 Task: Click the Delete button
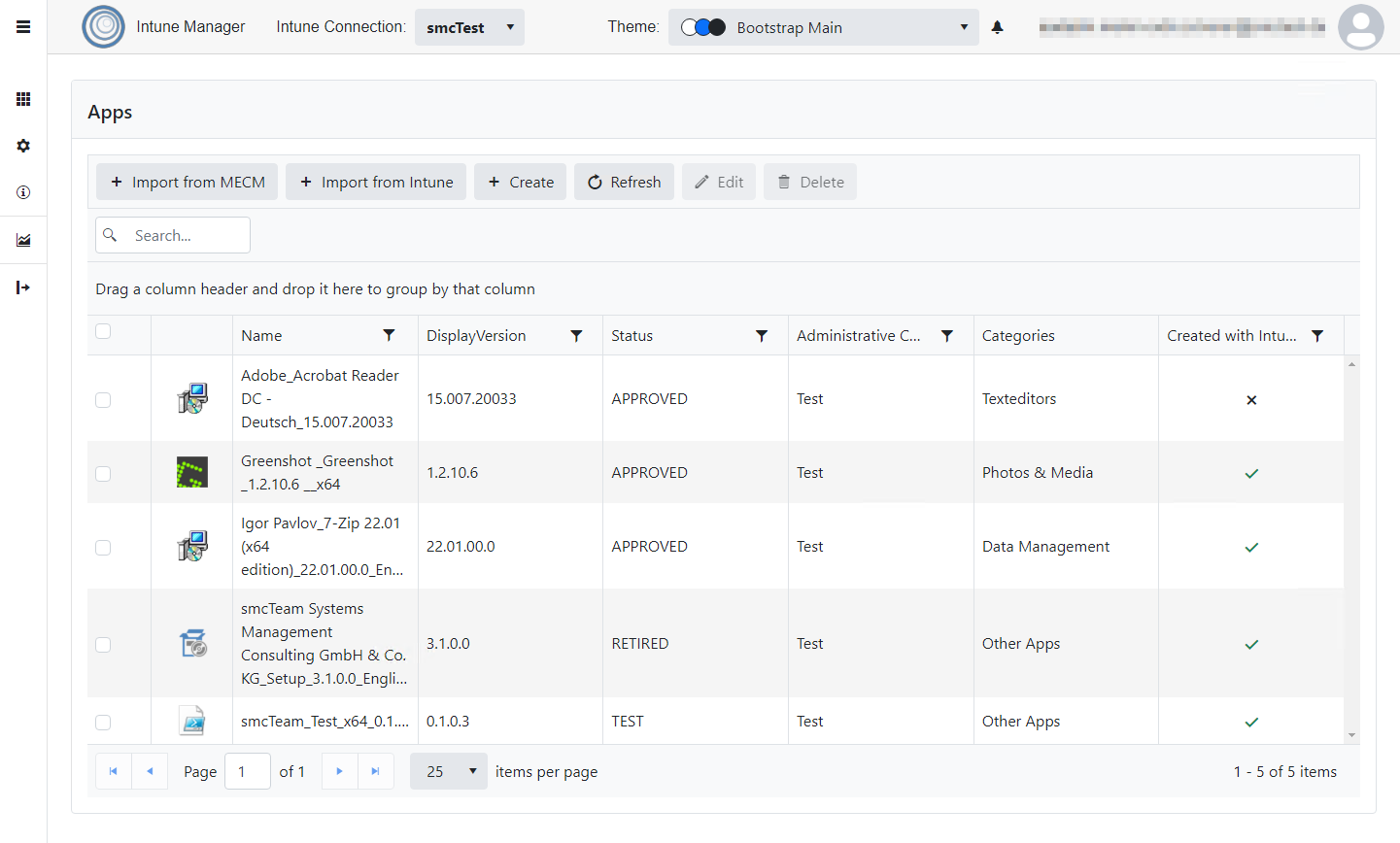810,182
